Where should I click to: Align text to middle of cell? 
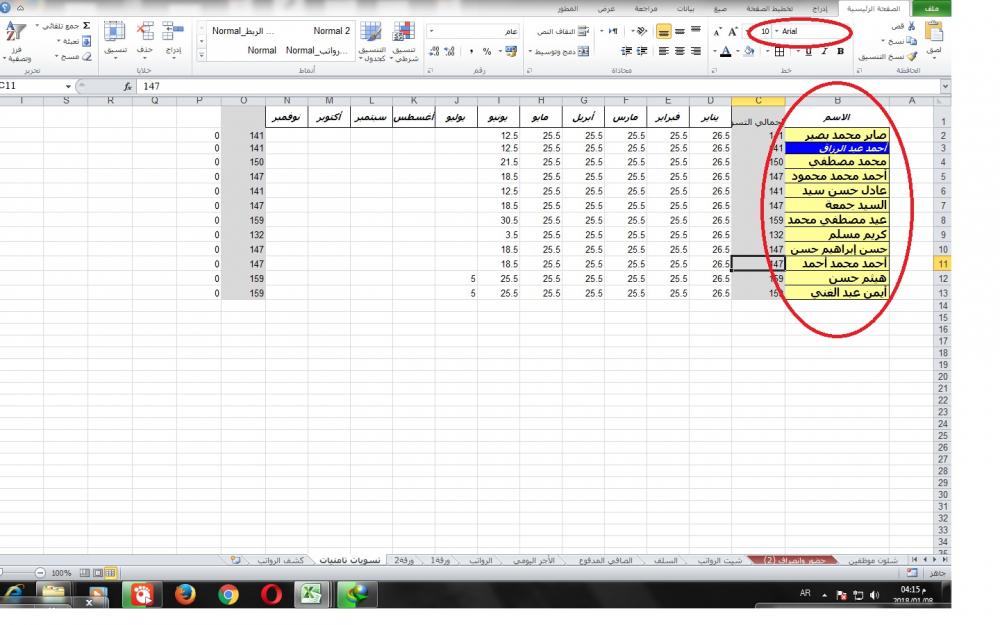tap(680, 31)
